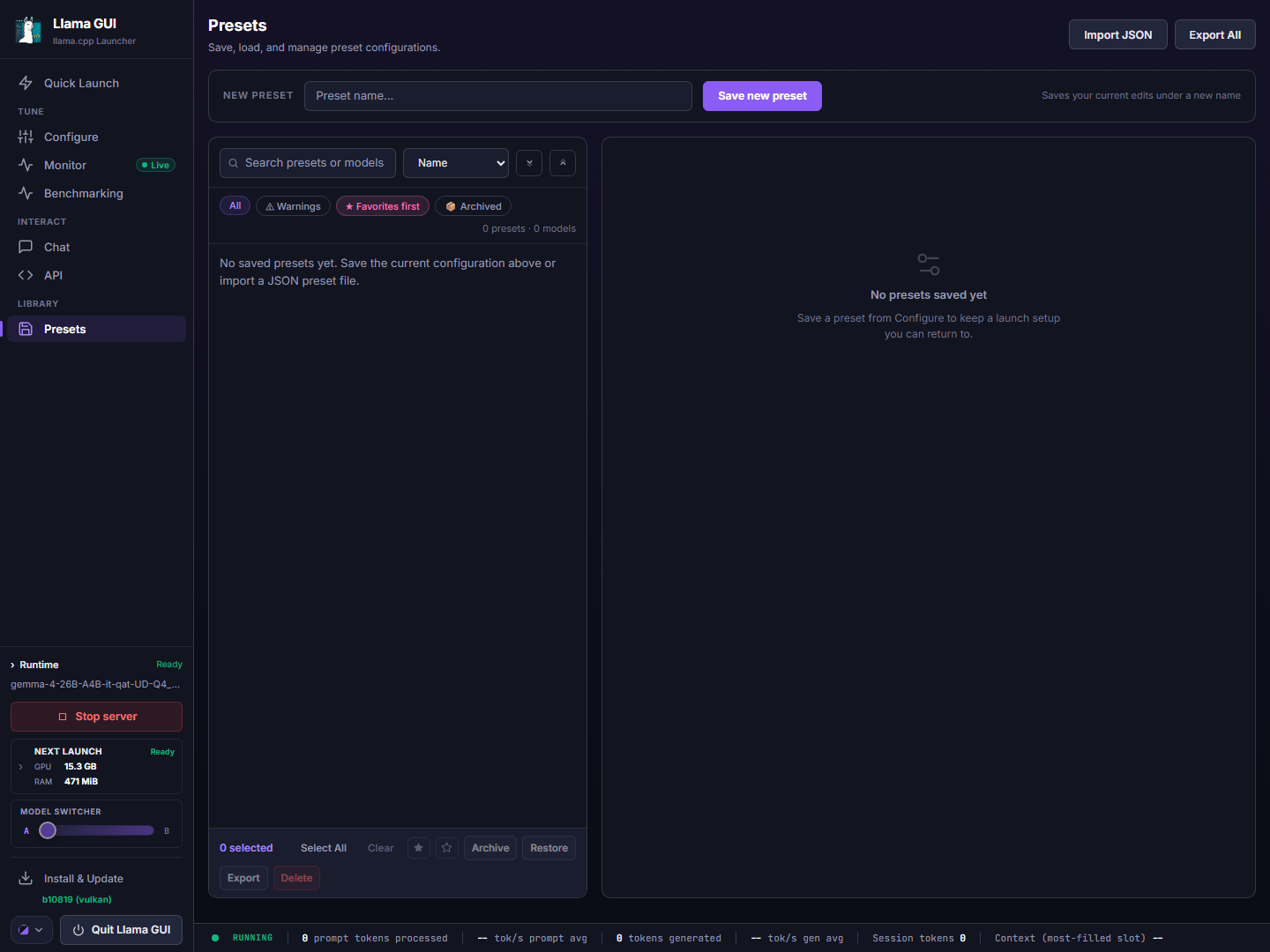Screen dimensions: 1270x952
Task: Click the Clear selection button
Action: tap(381, 848)
